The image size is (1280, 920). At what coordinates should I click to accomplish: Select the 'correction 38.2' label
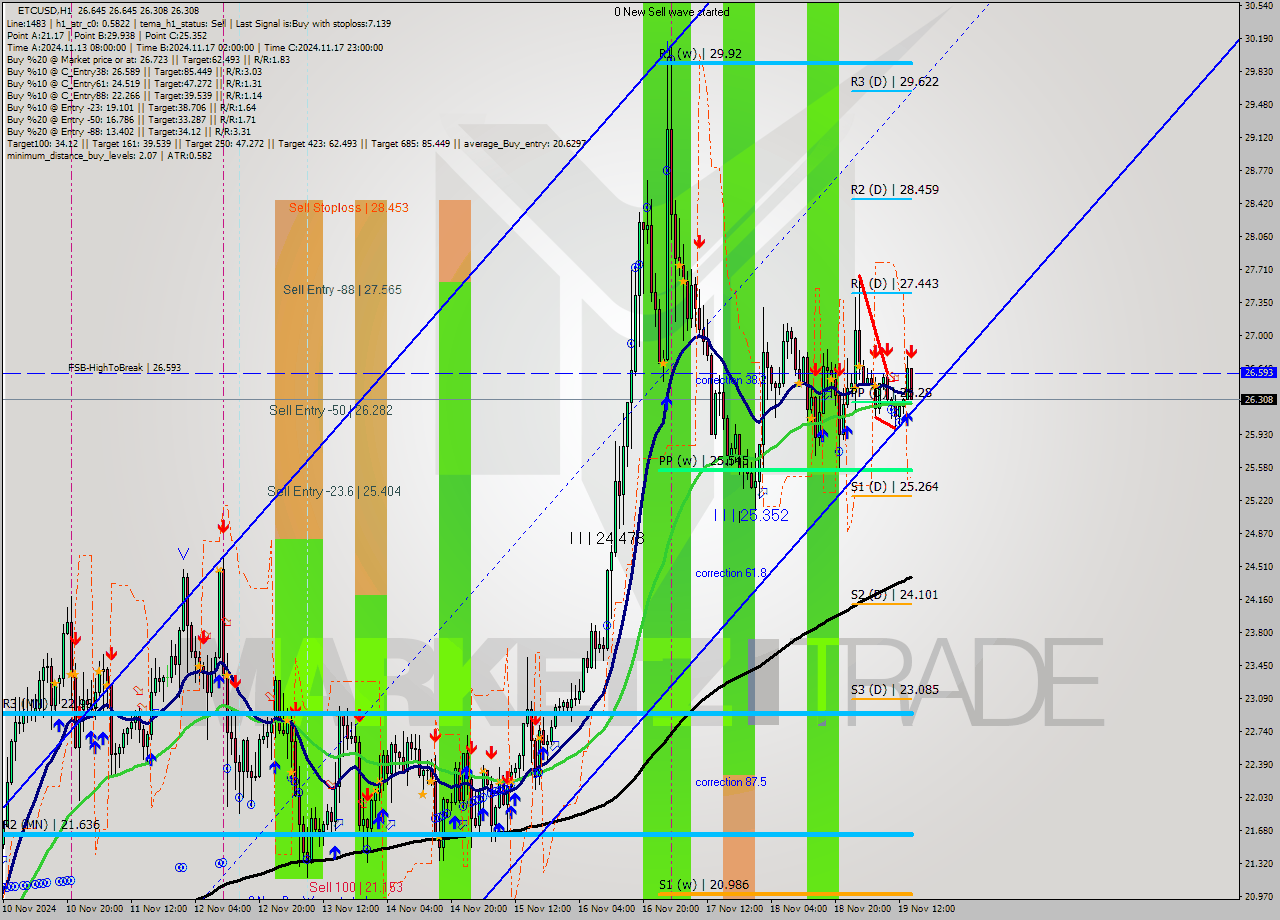click(731, 380)
